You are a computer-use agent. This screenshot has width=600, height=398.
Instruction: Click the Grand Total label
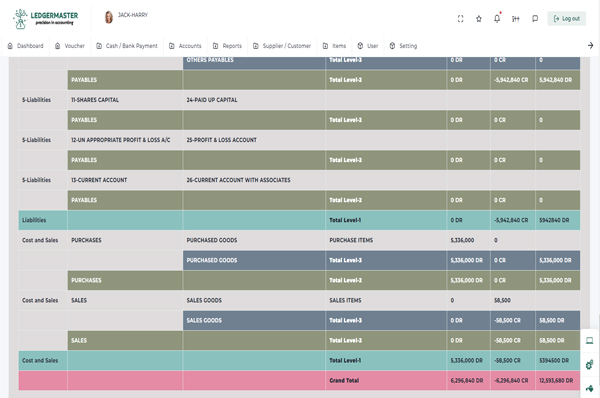click(x=344, y=380)
